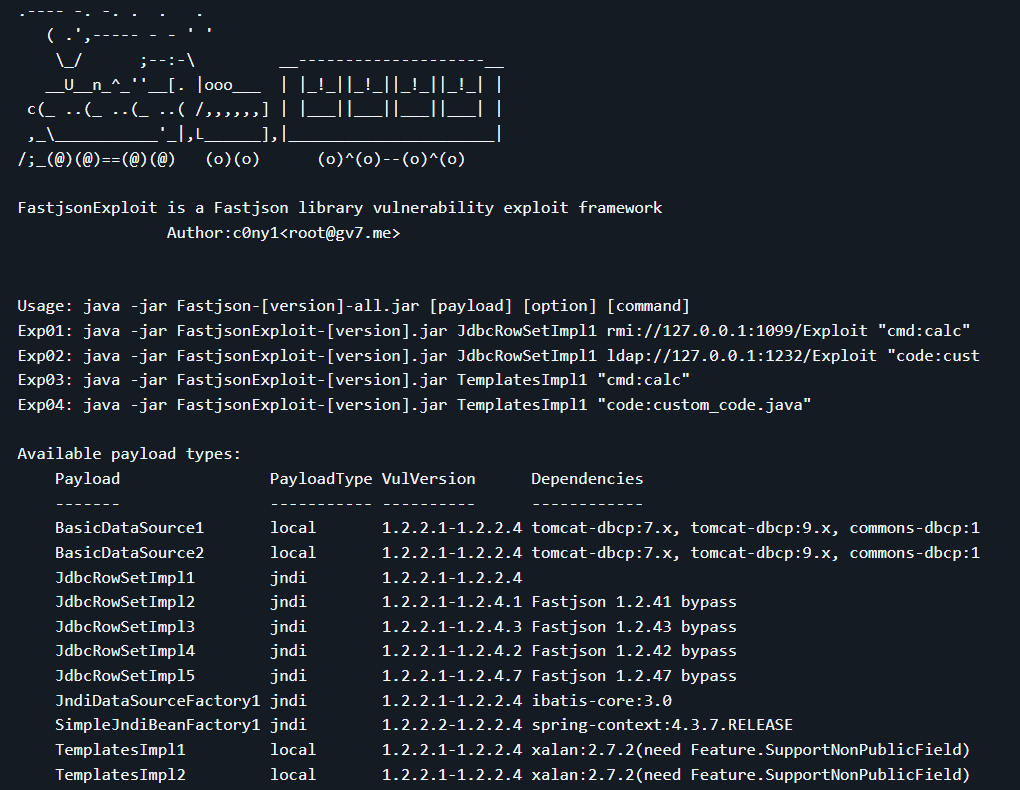Select payload name 'JdbcRowSetImpl5'

point(125,675)
